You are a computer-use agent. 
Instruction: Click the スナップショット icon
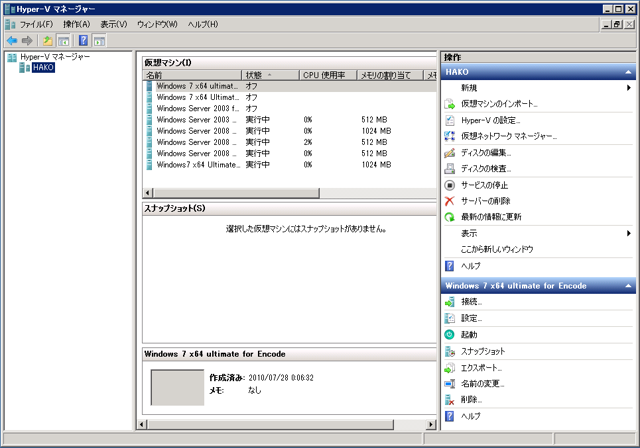click(x=449, y=351)
